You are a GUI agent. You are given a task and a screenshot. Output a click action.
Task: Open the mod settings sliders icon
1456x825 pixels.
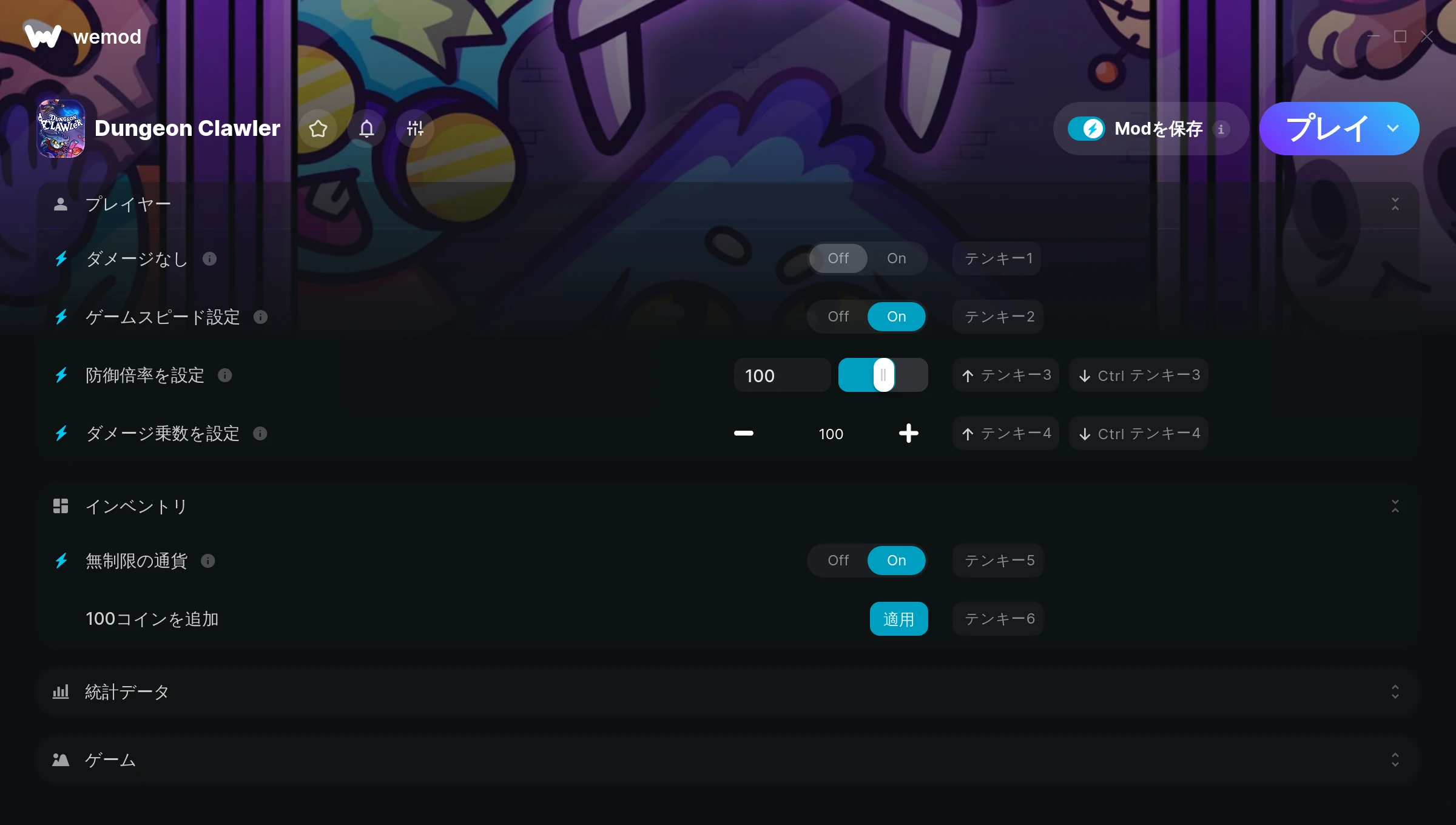(x=415, y=129)
